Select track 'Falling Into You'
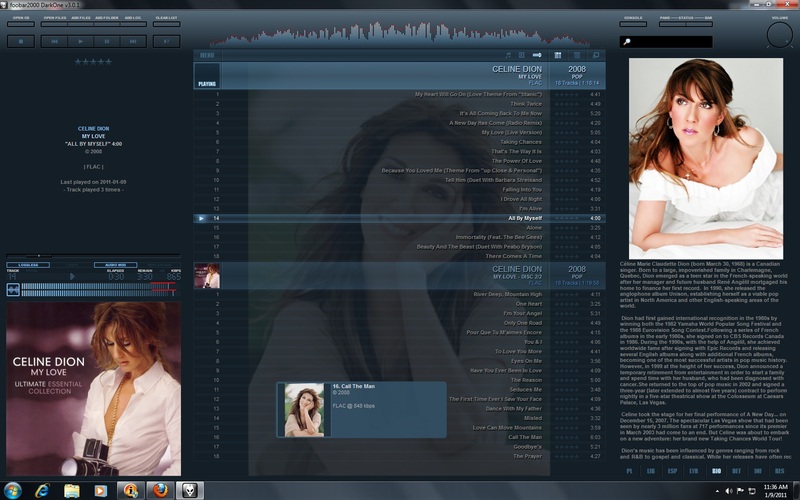Image resolution: width=800 pixels, height=500 pixels. click(399, 189)
